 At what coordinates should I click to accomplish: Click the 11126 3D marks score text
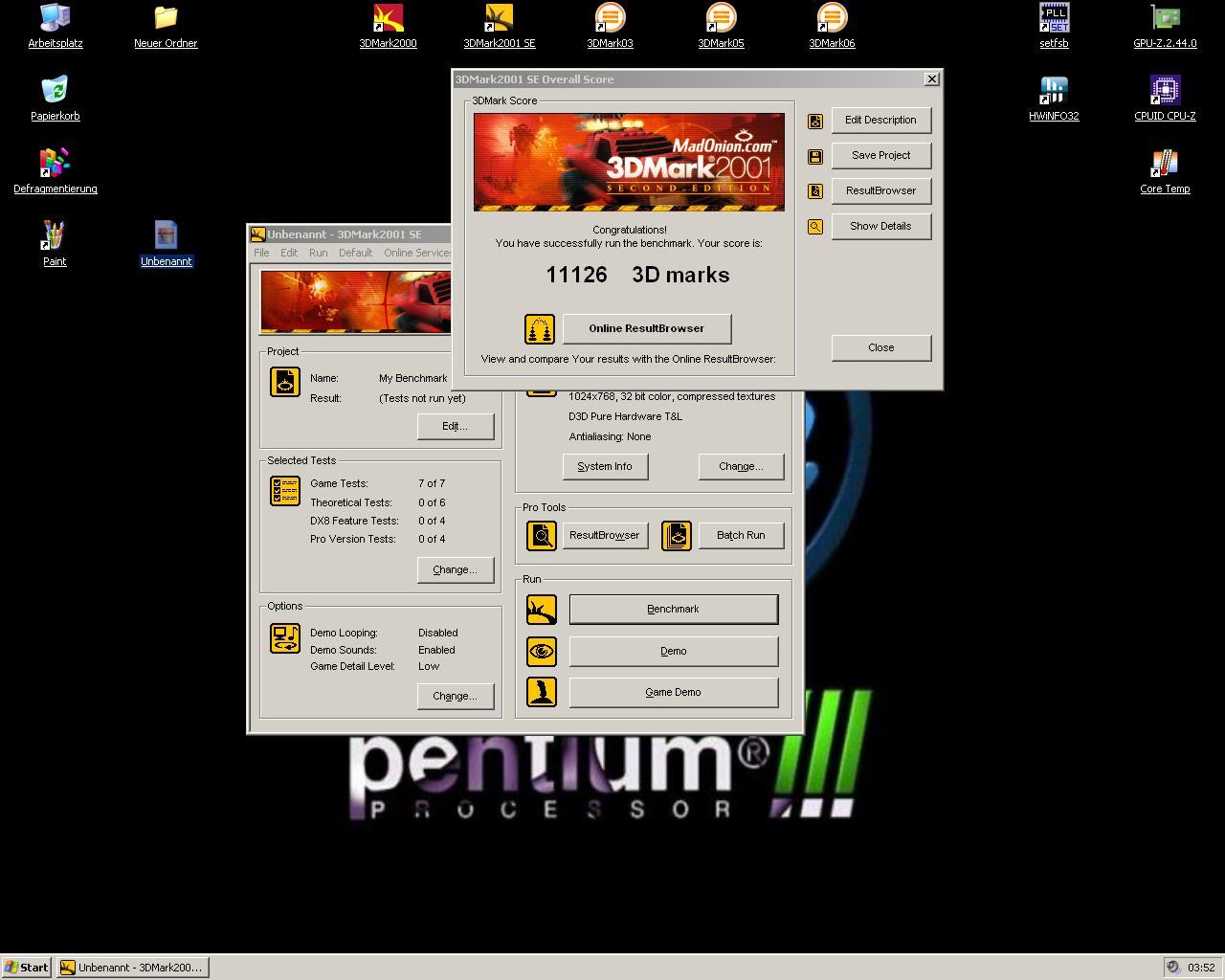pos(637,276)
